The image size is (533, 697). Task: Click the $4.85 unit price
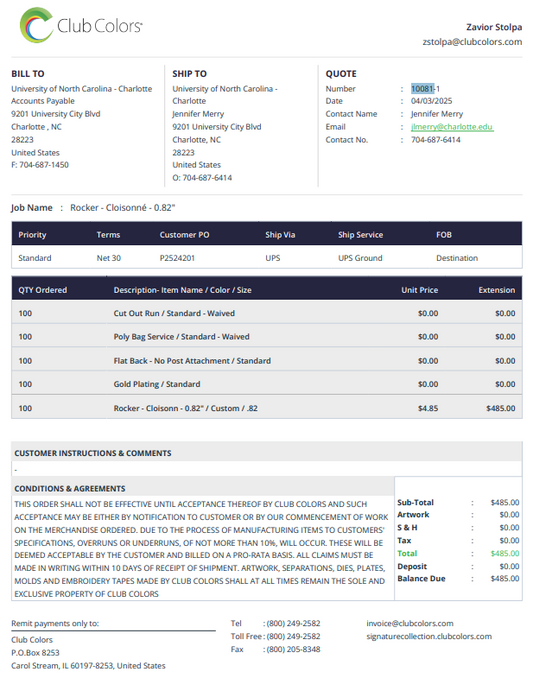coord(428,408)
